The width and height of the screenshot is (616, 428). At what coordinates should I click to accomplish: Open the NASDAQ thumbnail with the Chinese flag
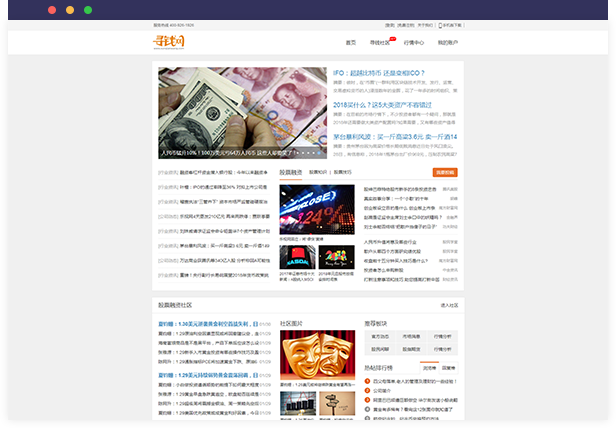pyautogui.click(x=297, y=257)
